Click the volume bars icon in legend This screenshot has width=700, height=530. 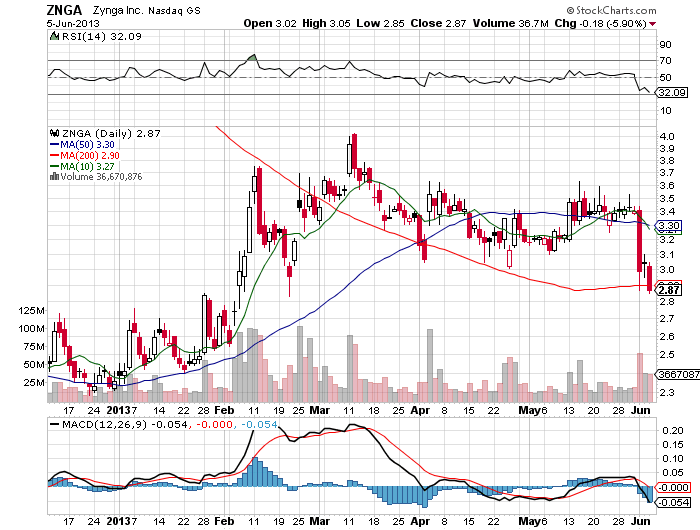coord(54,176)
